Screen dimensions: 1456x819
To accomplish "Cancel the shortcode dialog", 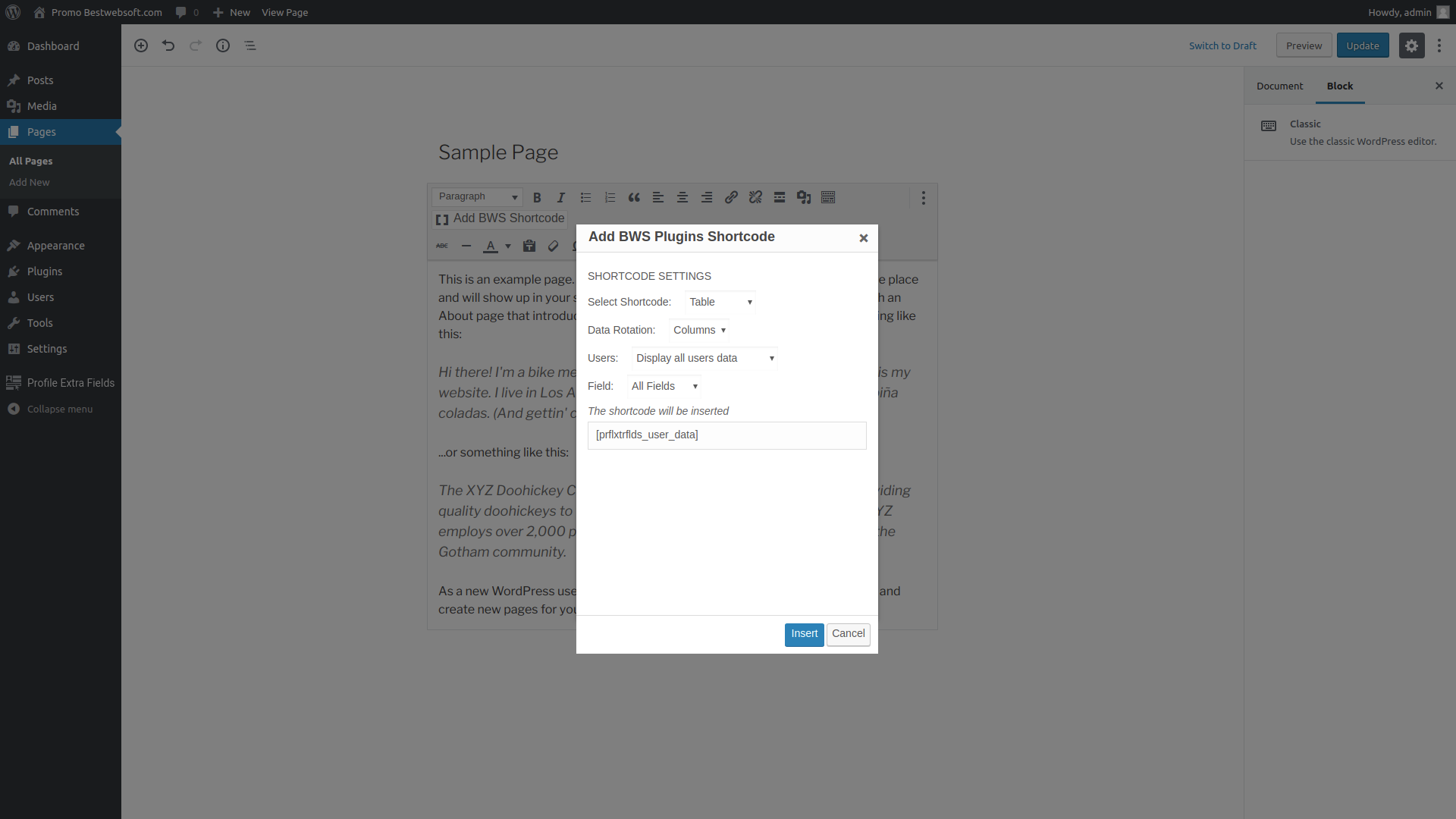I will coord(848,634).
